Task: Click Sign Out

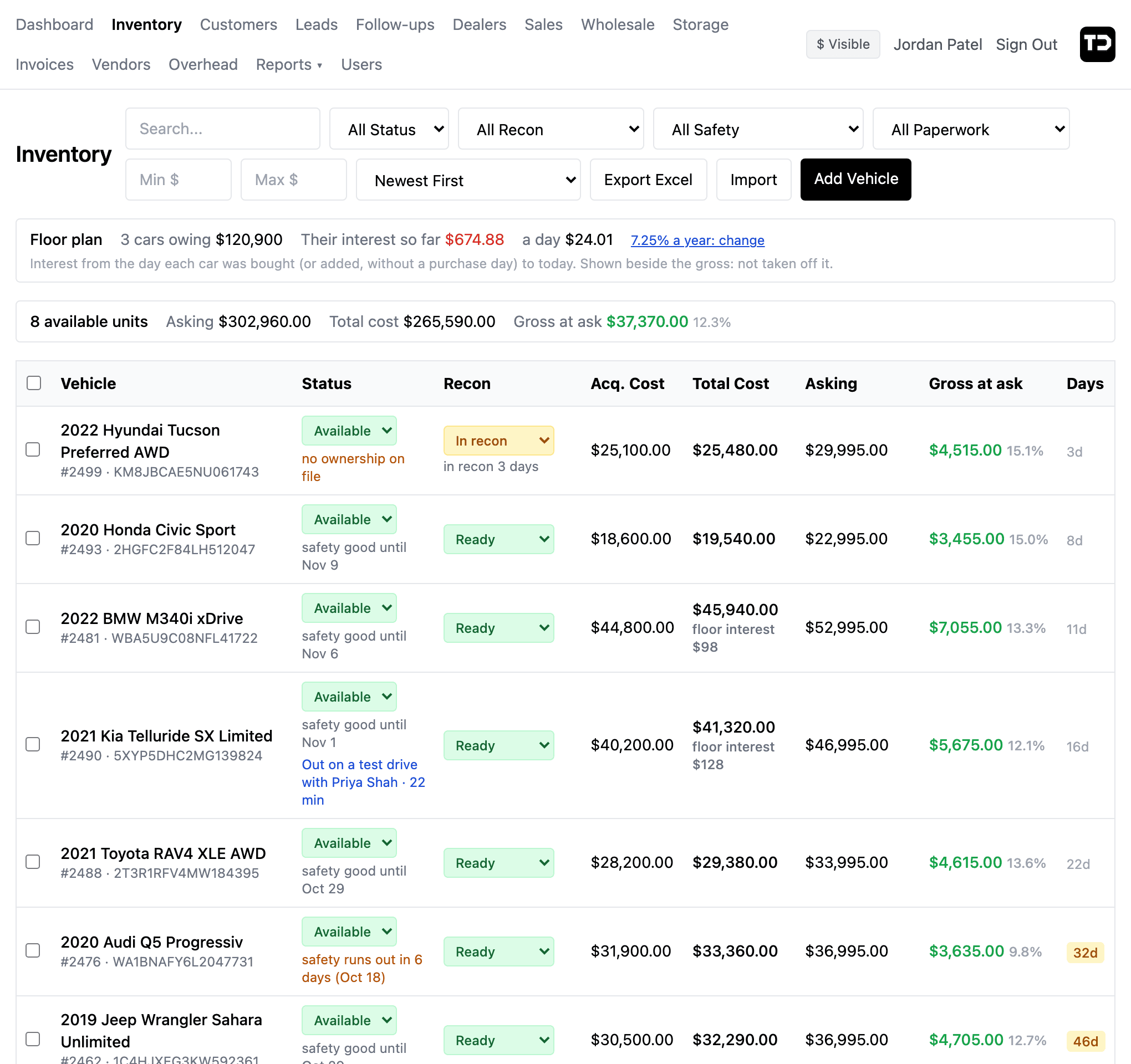Action: pyautogui.click(x=1026, y=44)
